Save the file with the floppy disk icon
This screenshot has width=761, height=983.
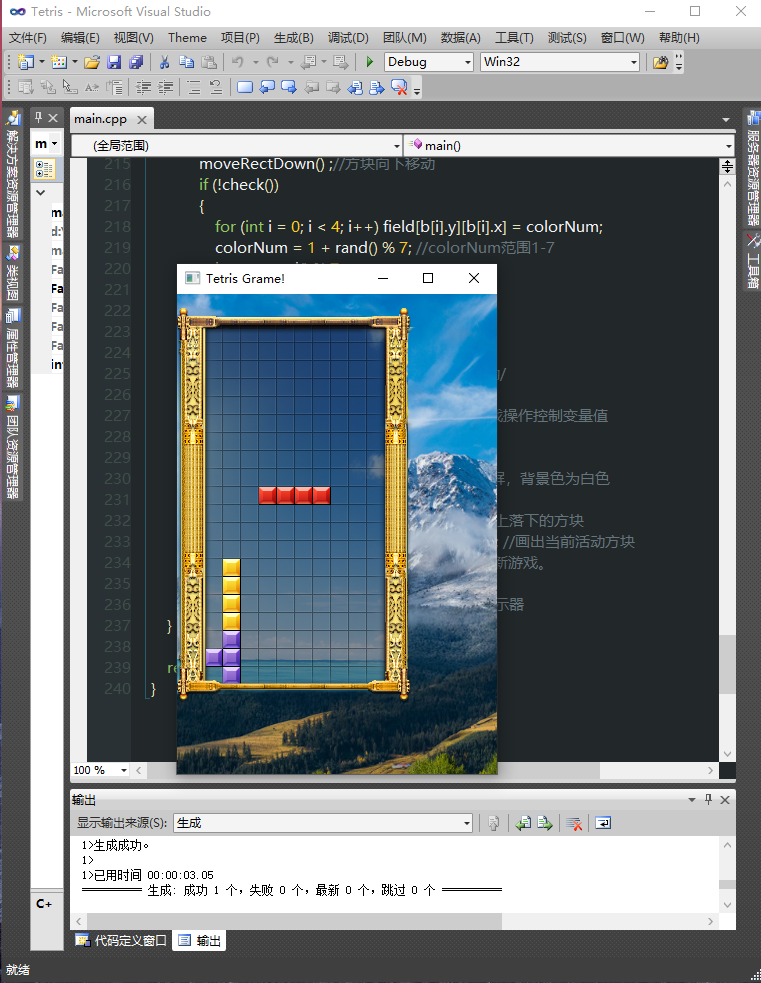[113, 62]
